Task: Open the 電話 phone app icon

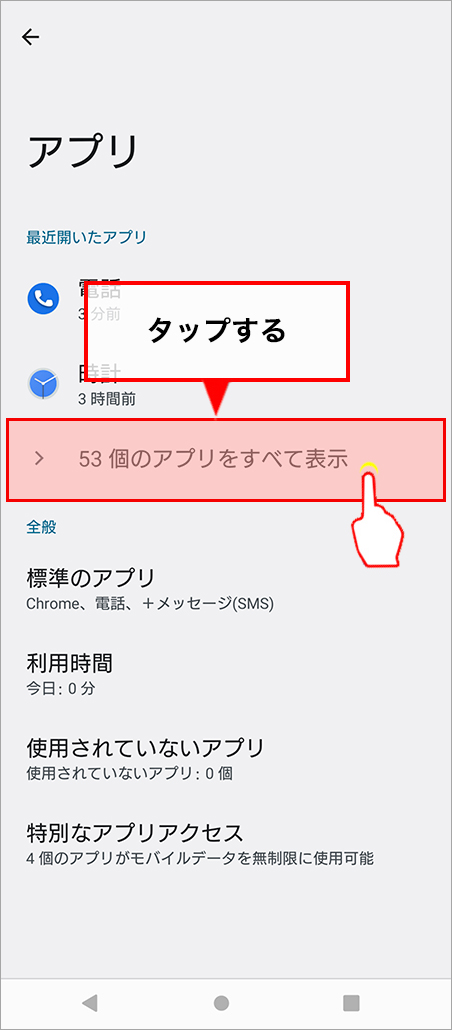Action: coord(43,300)
